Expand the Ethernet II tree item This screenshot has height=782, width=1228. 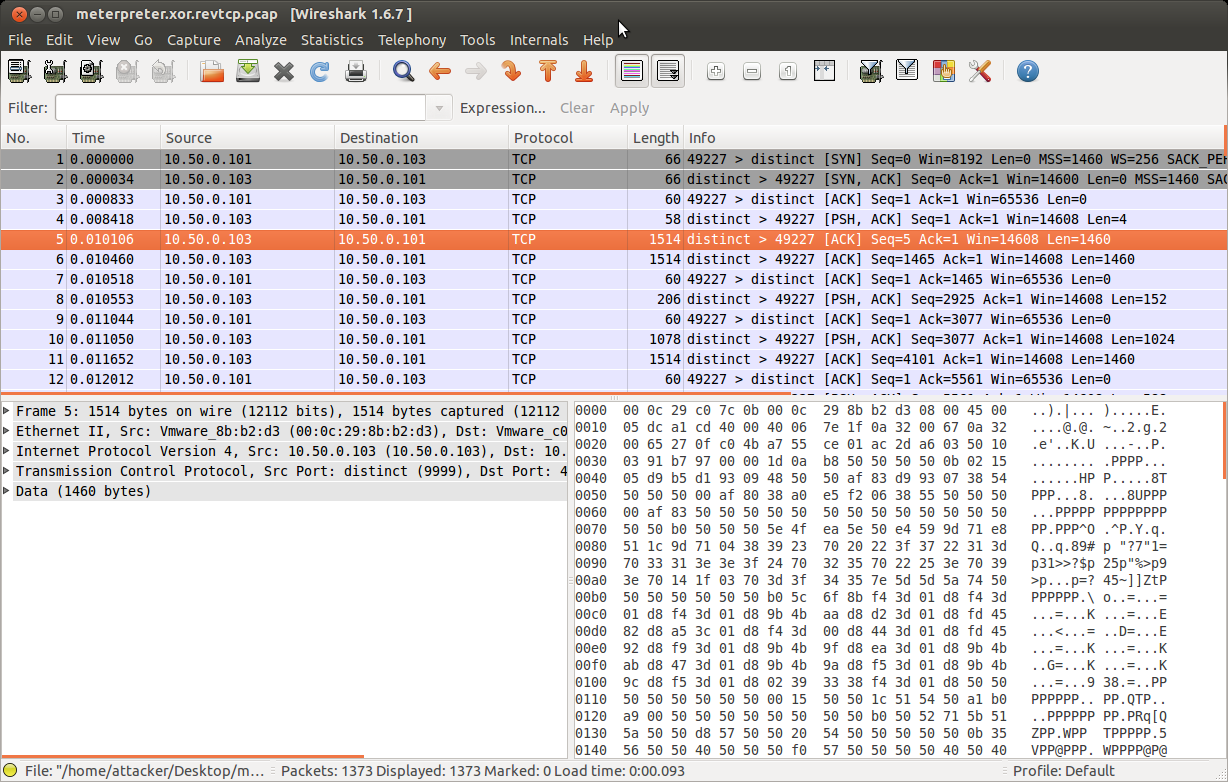pos(8,431)
